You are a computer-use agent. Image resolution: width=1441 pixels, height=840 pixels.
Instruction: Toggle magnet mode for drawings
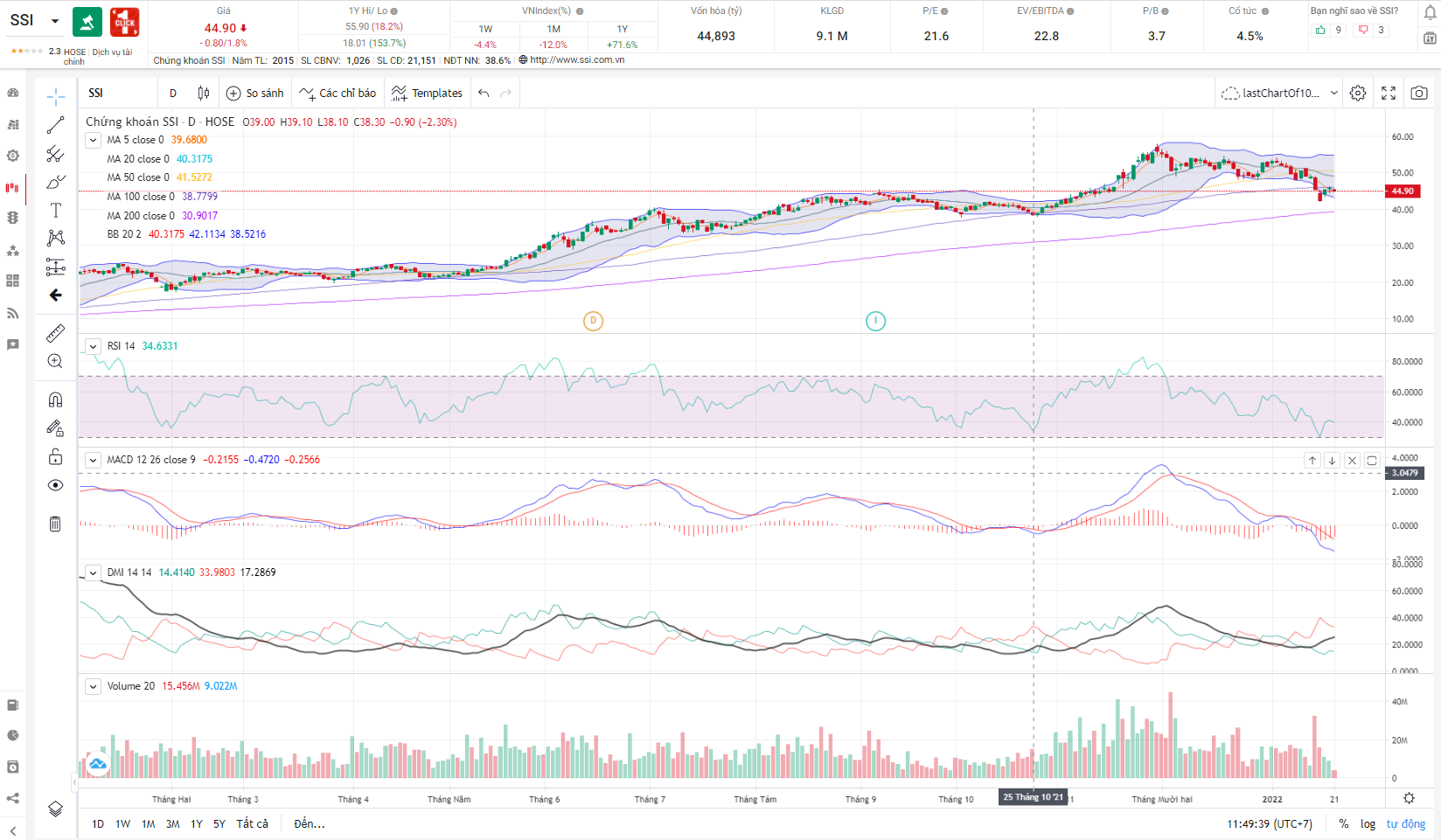[x=55, y=399]
